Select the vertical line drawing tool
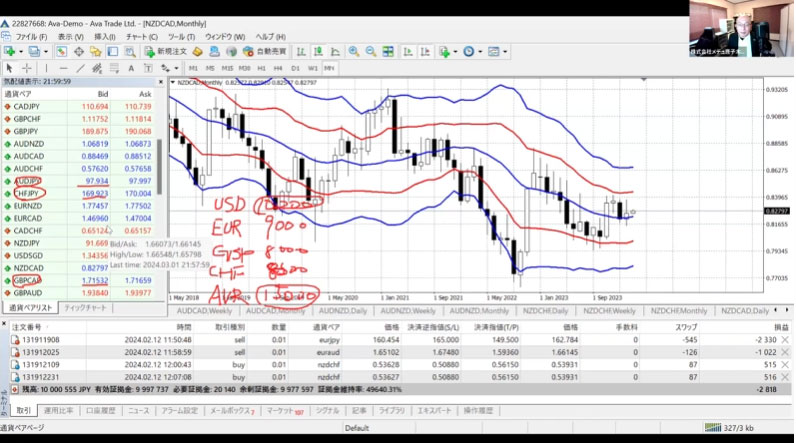This screenshot has height=443, width=796. [48, 67]
